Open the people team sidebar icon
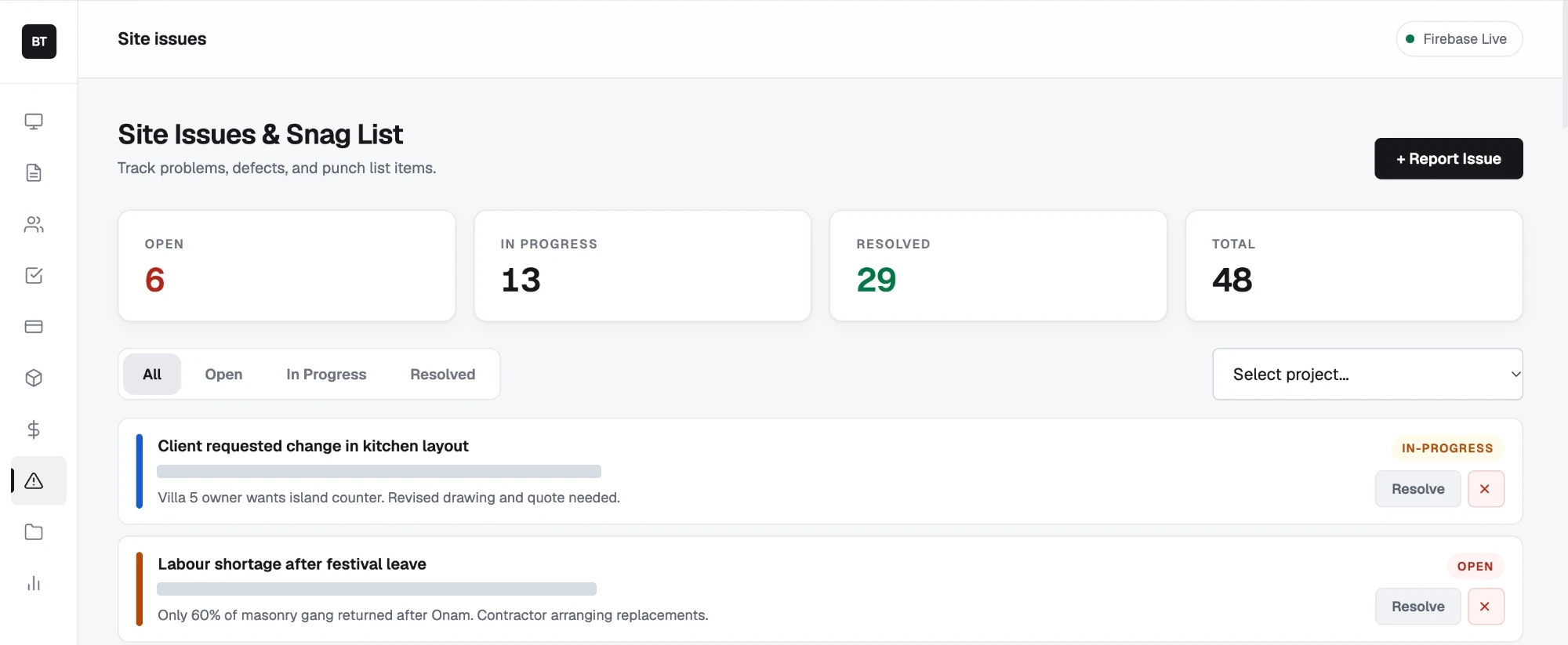 34,225
